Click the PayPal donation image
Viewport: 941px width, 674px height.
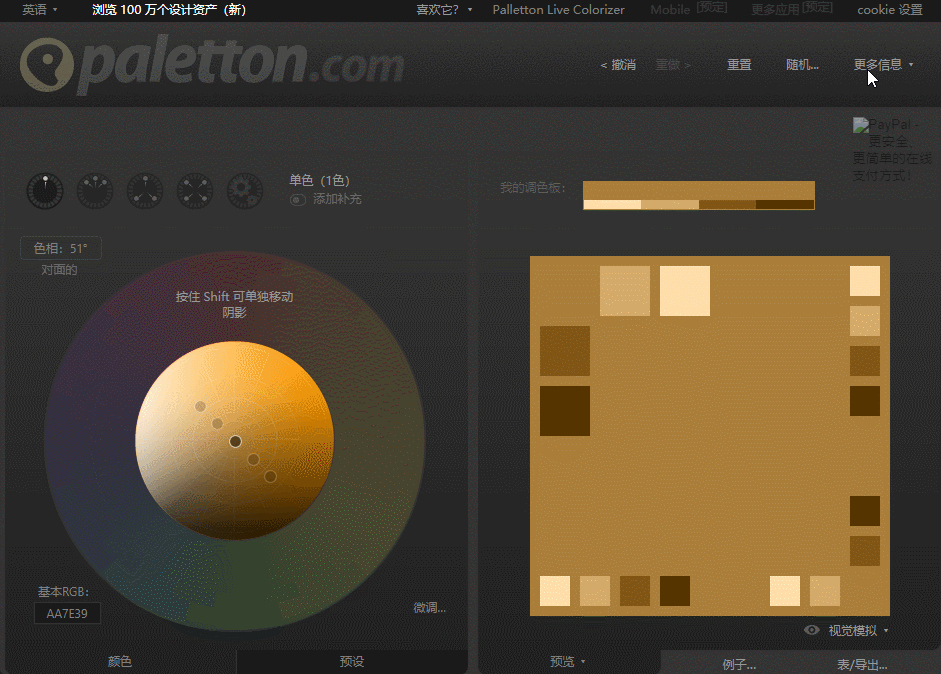[x=893, y=150]
